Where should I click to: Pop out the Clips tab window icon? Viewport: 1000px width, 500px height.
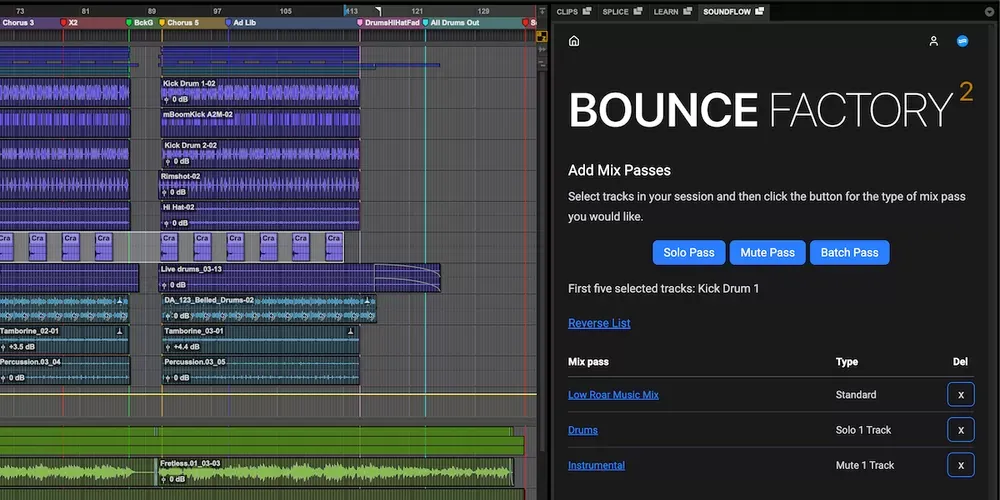coord(587,11)
